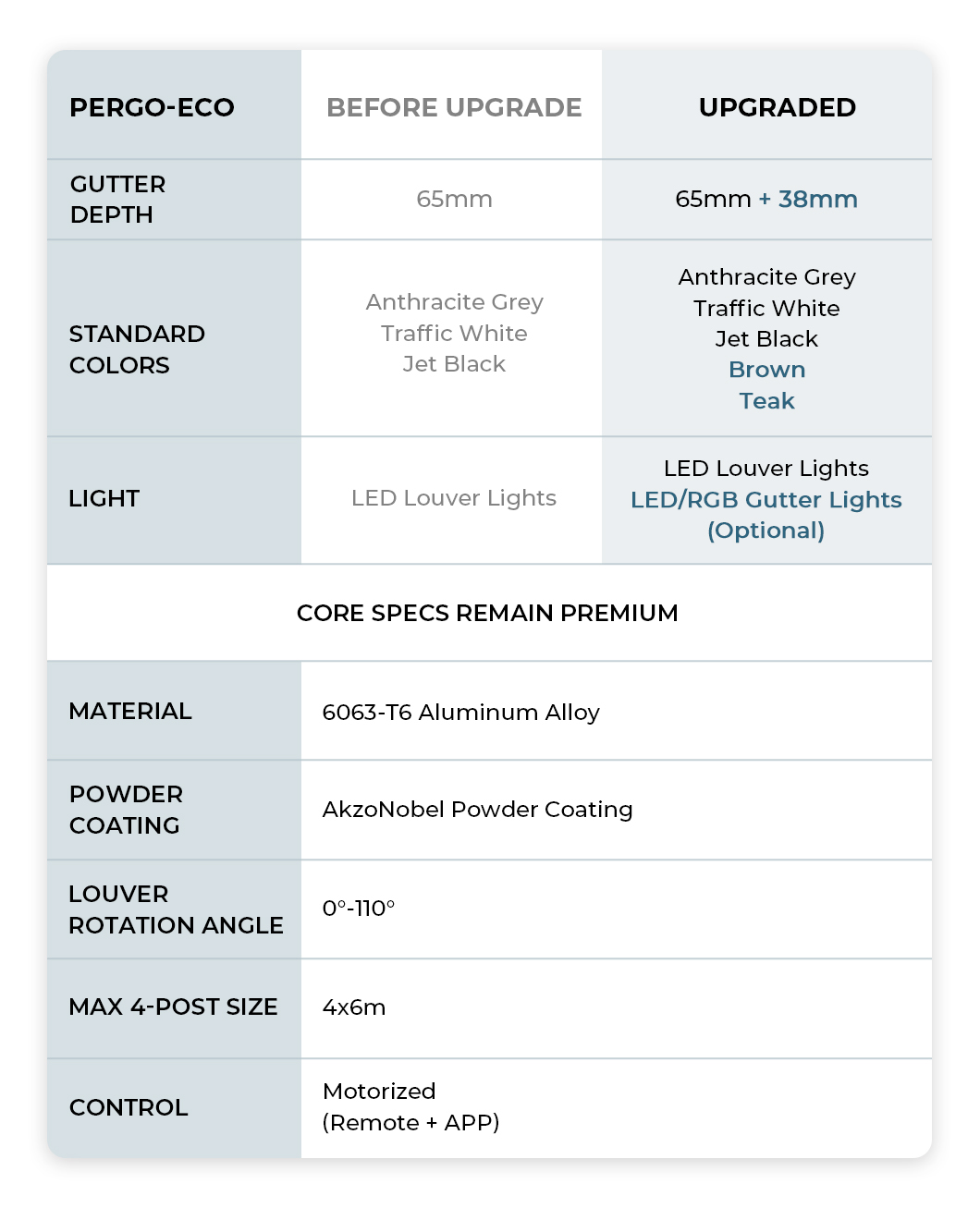Click the LIGHT row label
Screen dimensions: 980x1208
pos(104,499)
